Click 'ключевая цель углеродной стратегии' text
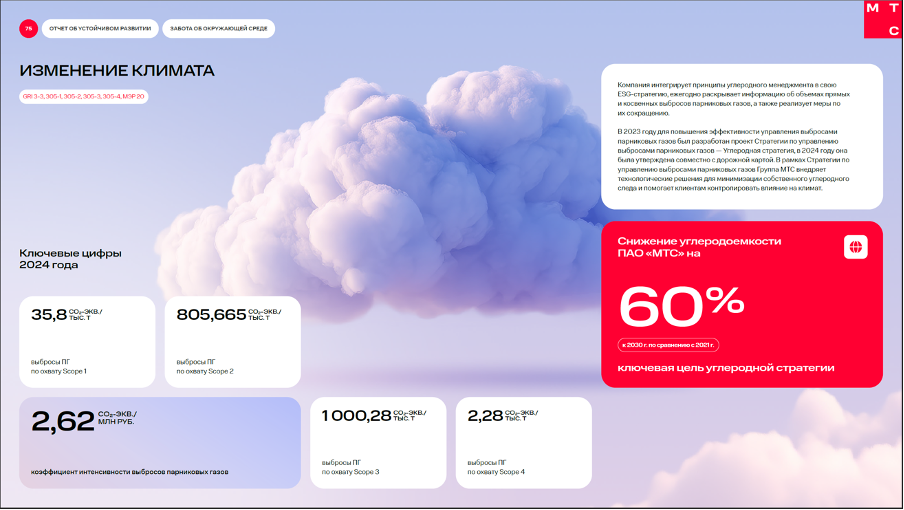 pyautogui.click(x=726, y=368)
